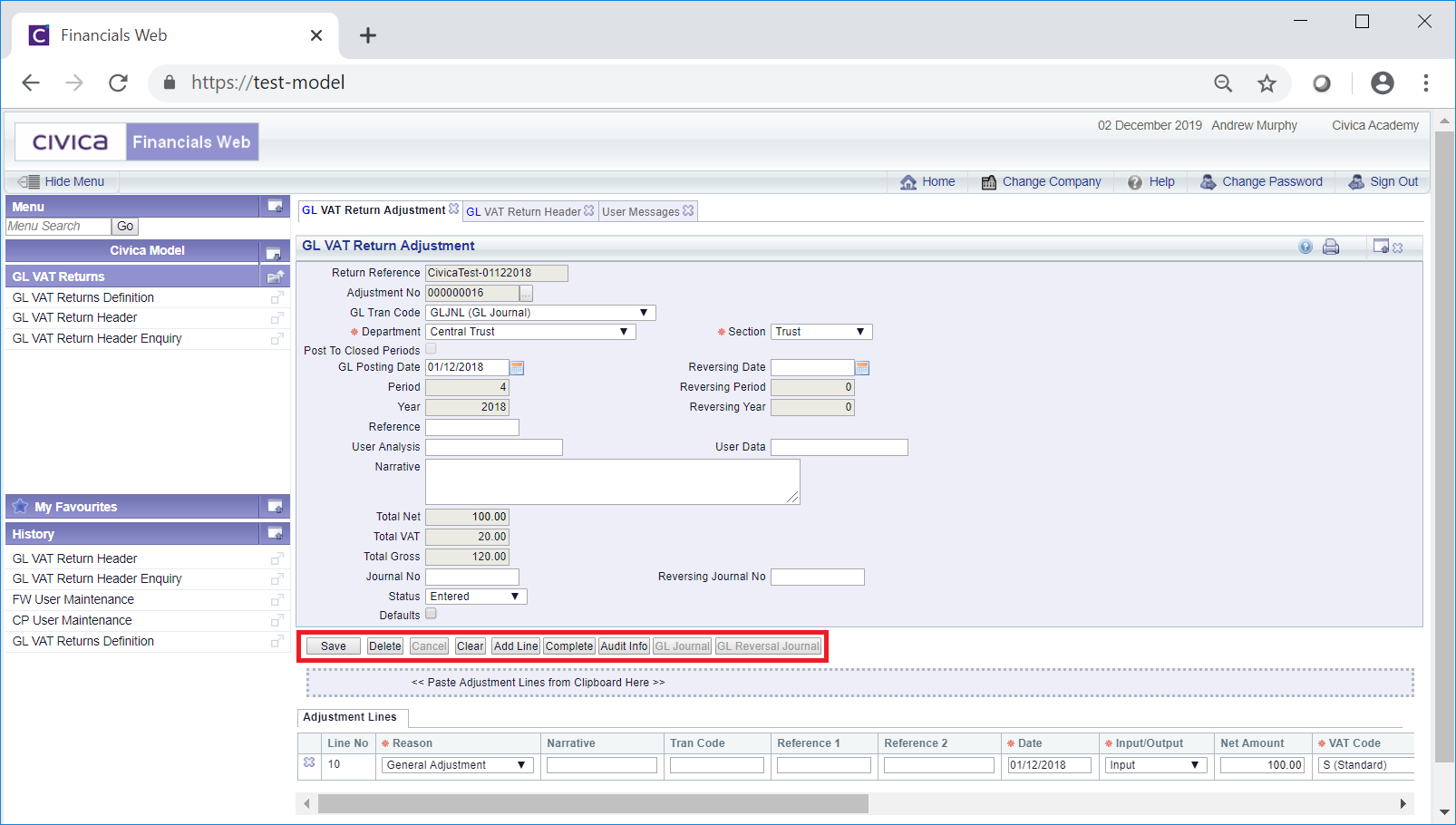Toggle Post To Closed Periods checkbox
This screenshot has width=1456, height=825.
[x=432, y=349]
